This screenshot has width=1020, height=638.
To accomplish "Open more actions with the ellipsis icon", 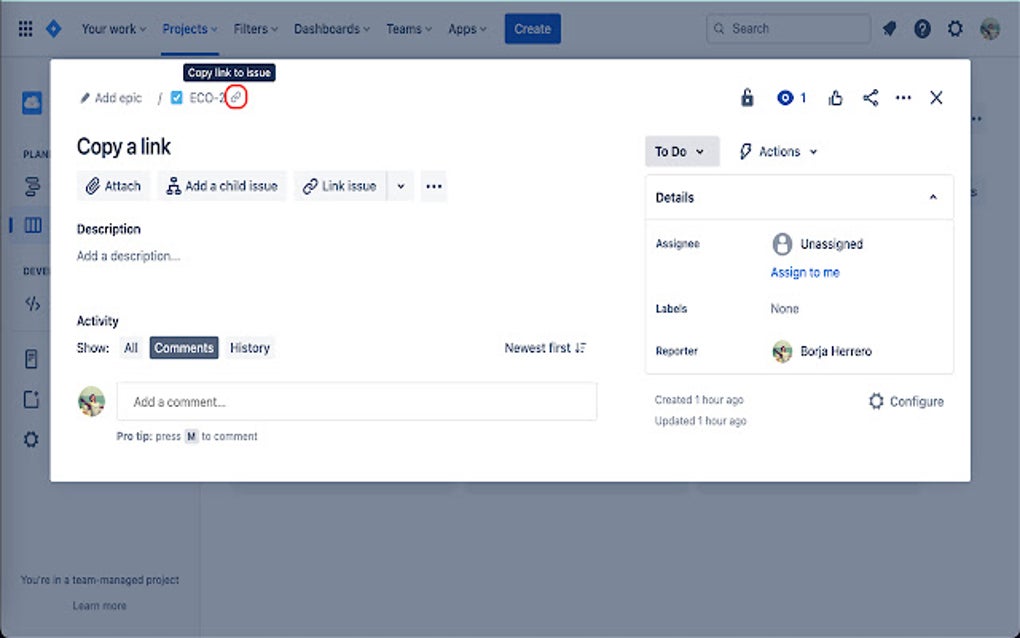I will pyautogui.click(x=903, y=97).
